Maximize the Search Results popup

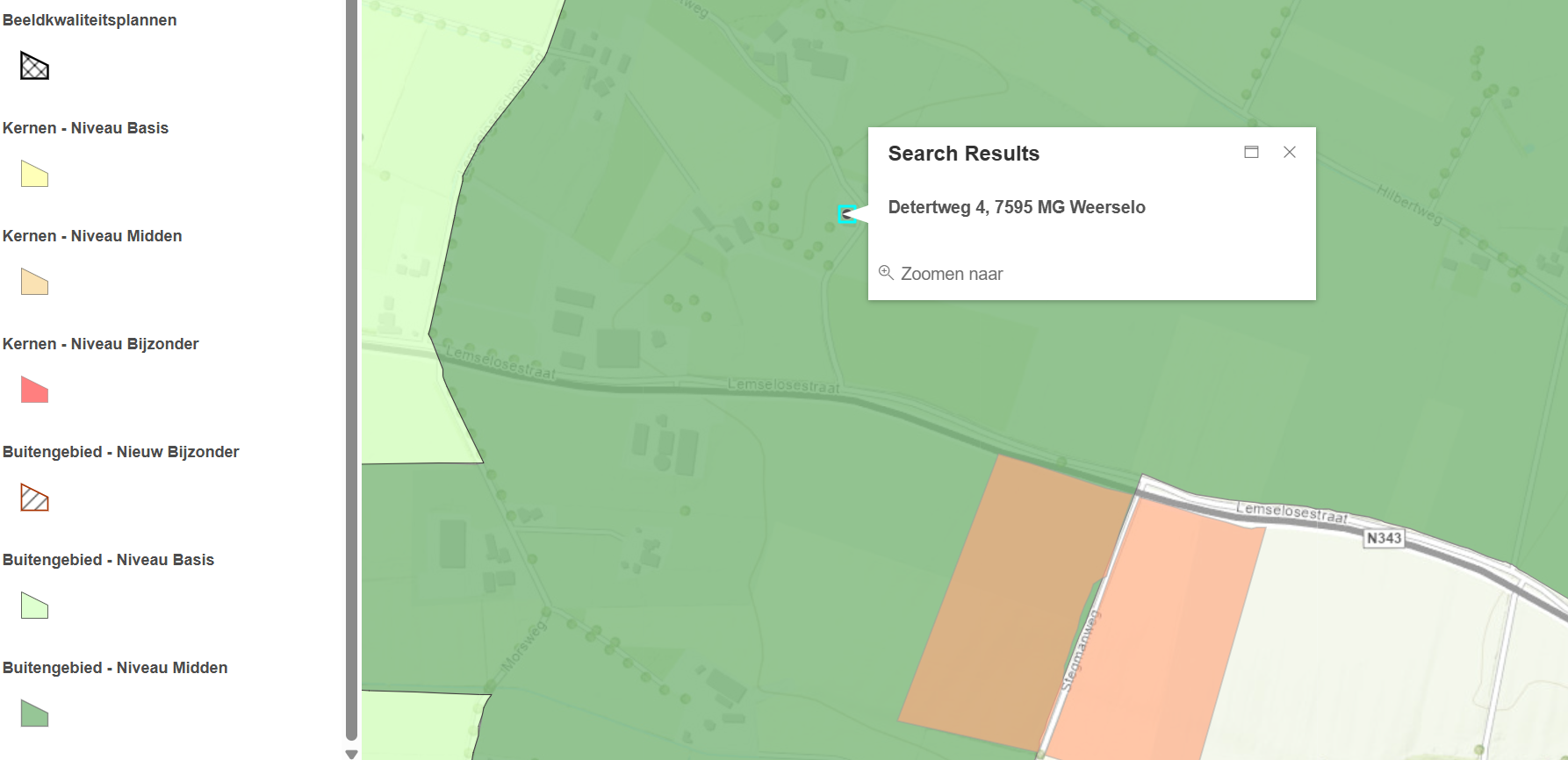1251,152
